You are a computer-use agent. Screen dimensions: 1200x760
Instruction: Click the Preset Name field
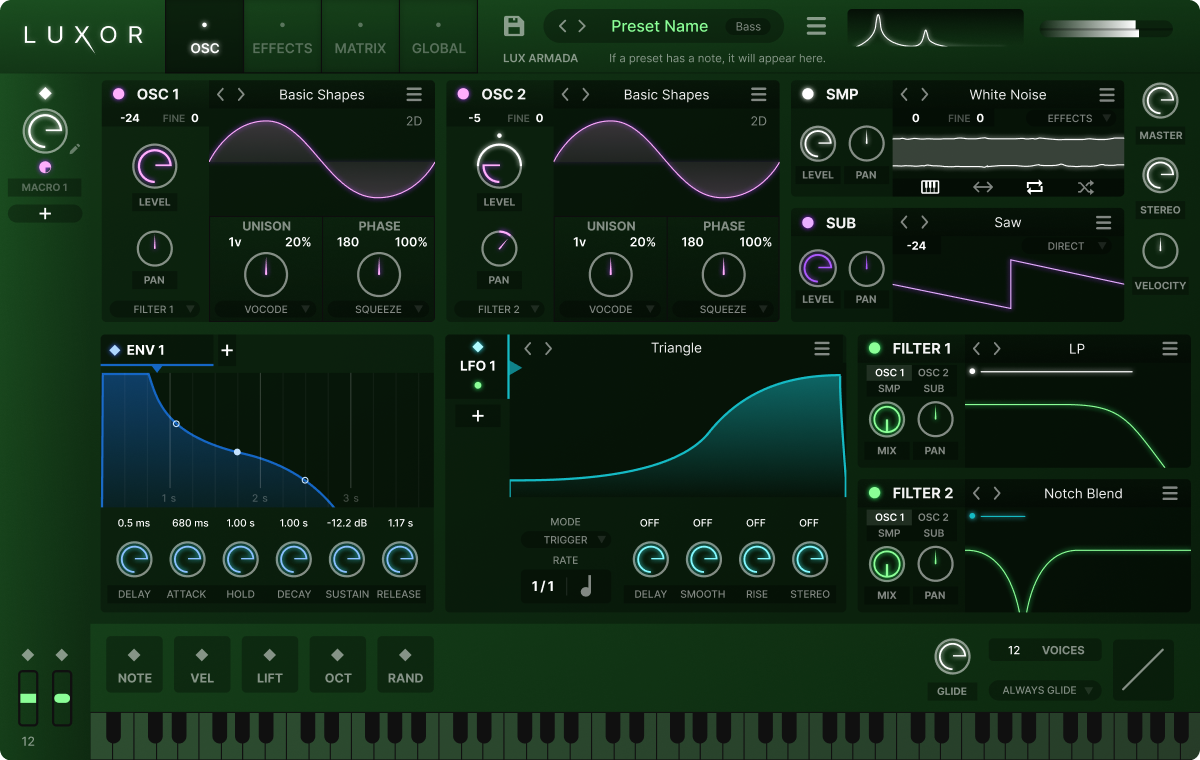(659, 26)
